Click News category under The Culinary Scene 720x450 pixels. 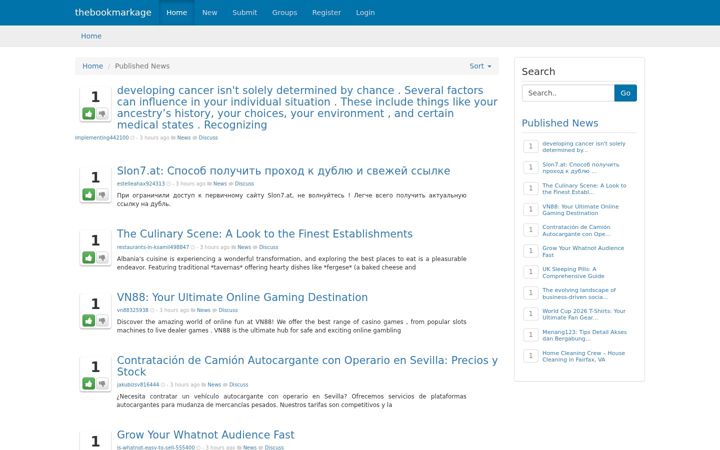pos(244,247)
